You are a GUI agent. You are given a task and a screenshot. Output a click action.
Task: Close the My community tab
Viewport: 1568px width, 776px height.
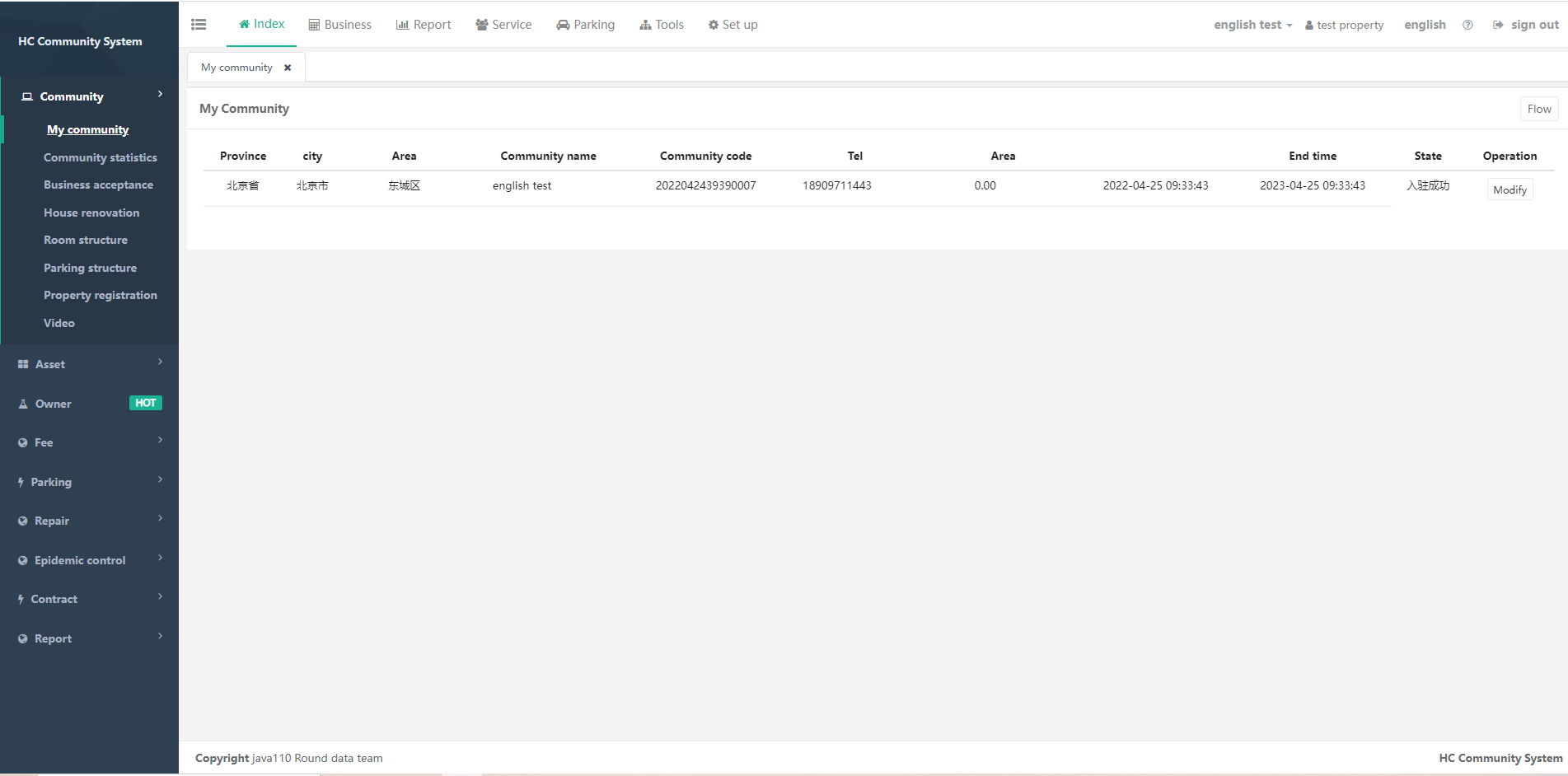288,68
